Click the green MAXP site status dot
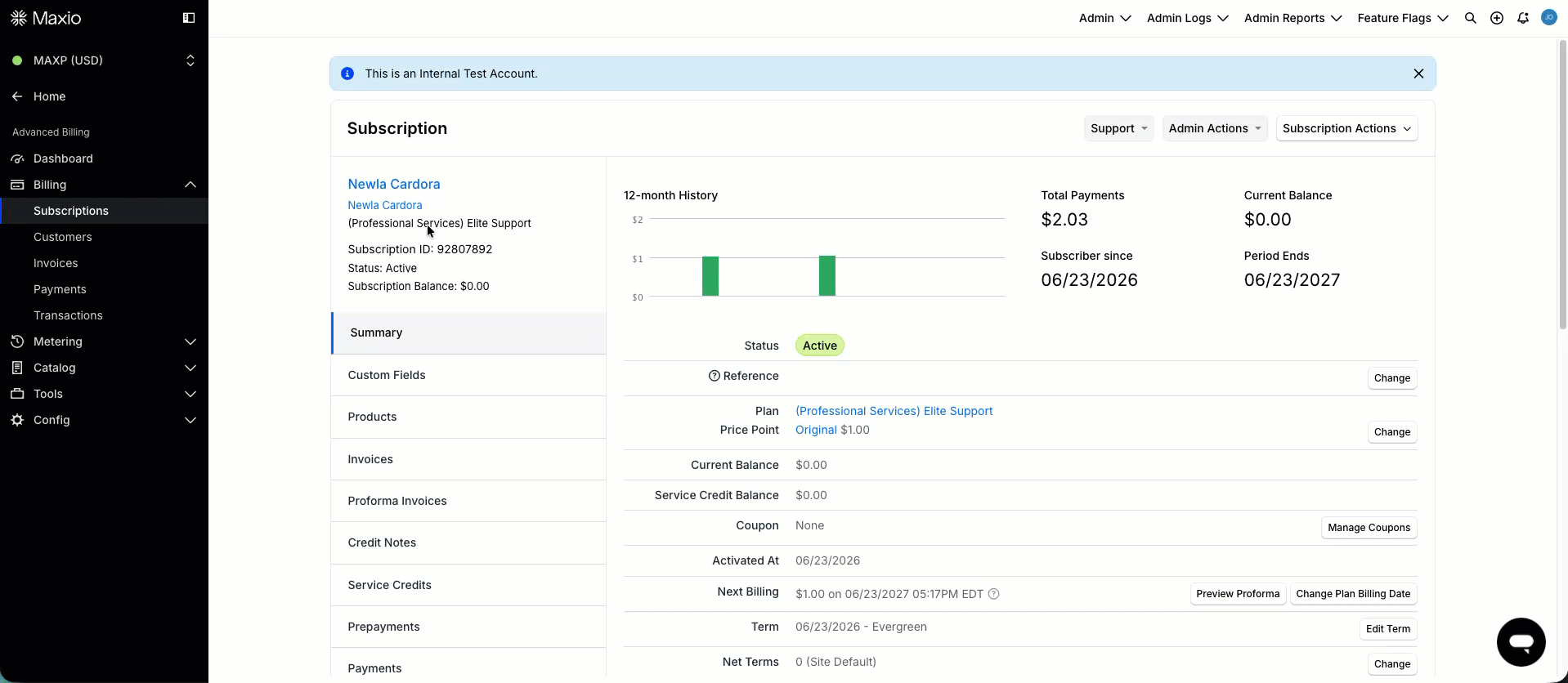1568x683 pixels. pos(17,60)
